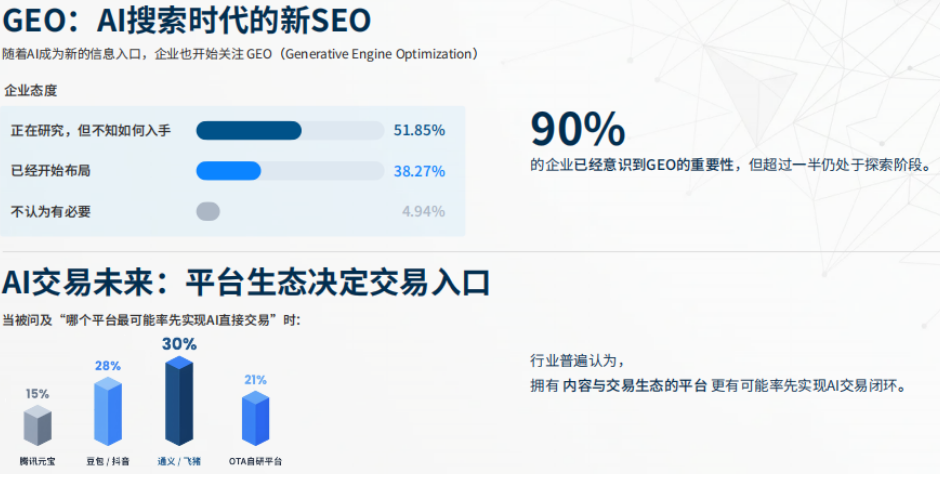This screenshot has width=940, height=486.
Task: Click the large 90% statistic
Action: point(577,129)
